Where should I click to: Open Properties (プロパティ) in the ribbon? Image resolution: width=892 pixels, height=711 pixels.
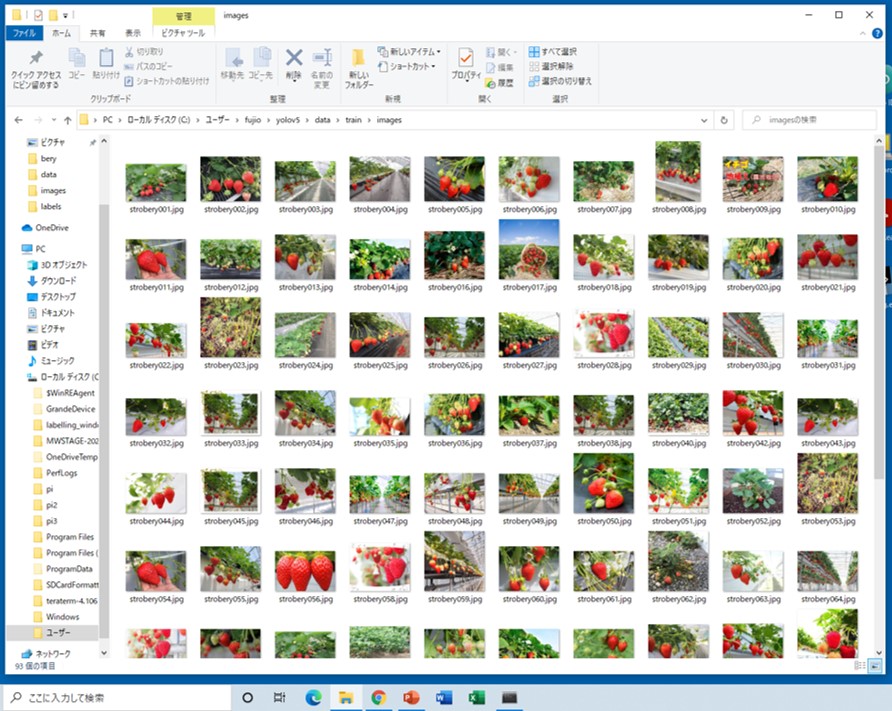pyautogui.click(x=465, y=64)
